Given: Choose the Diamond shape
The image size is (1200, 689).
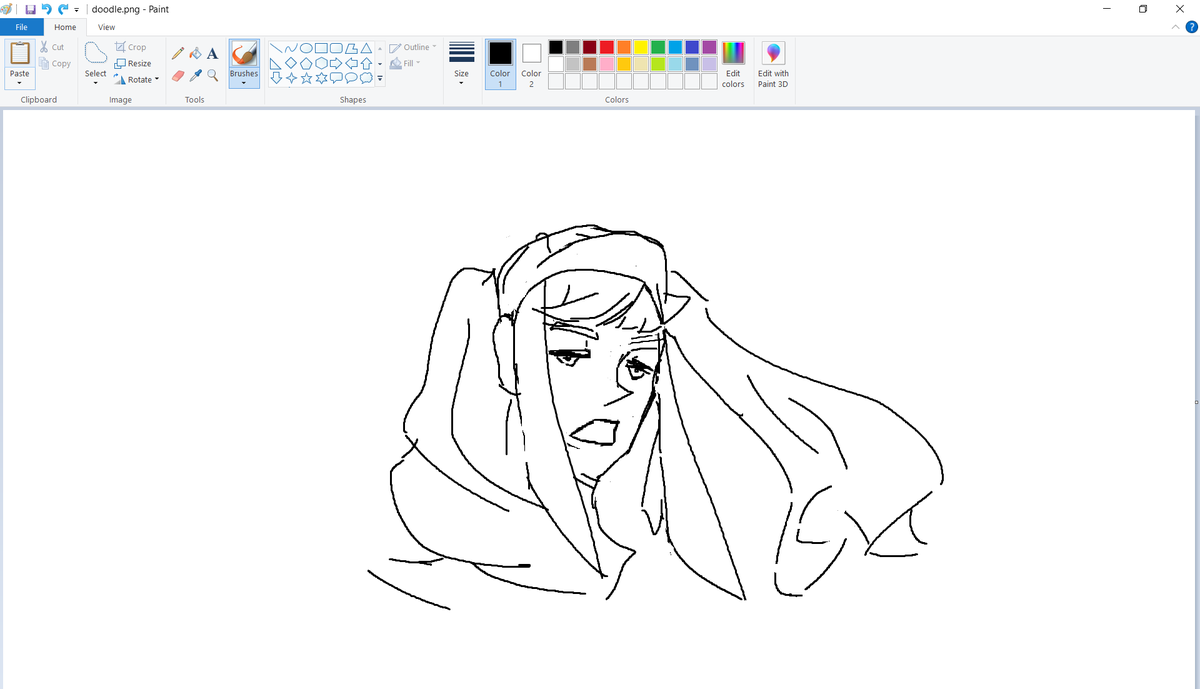Looking at the screenshot, I should 291,63.
